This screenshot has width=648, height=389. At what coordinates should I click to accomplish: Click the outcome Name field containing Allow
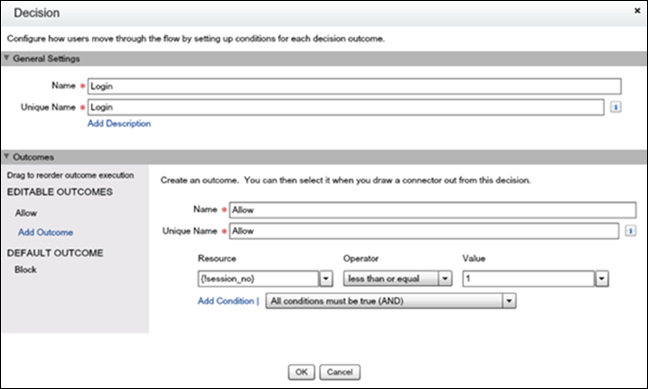click(x=433, y=210)
